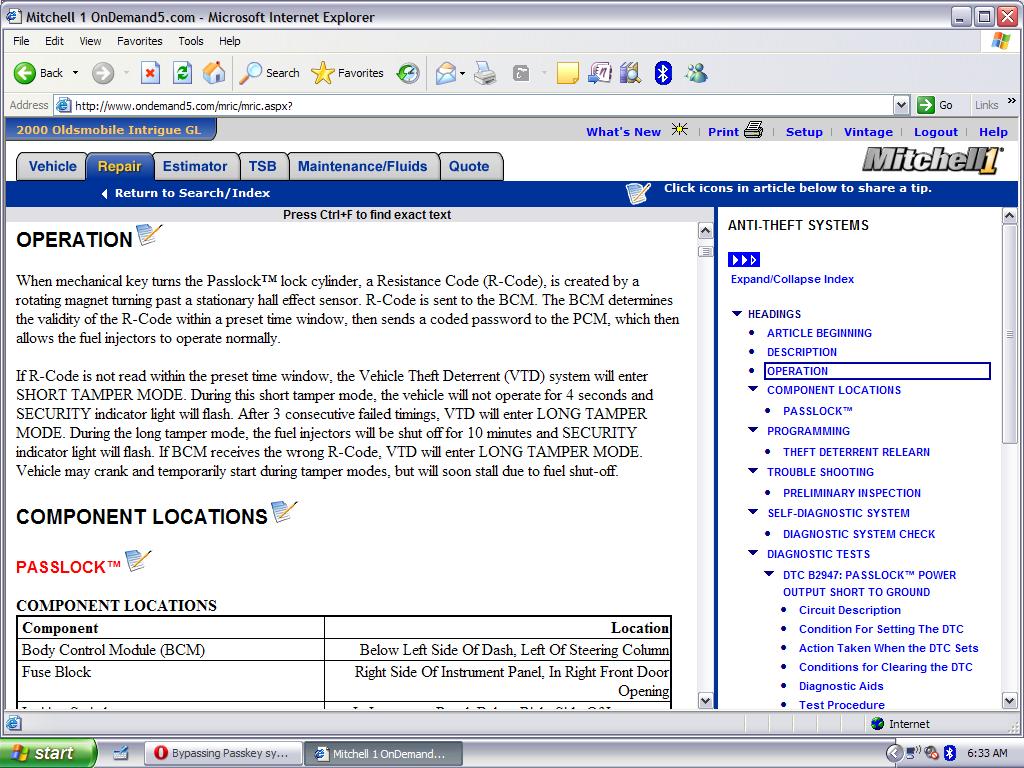Collapse the COMPONENT LOCATIONS index node
The height and width of the screenshot is (768, 1024).
pos(753,389)
